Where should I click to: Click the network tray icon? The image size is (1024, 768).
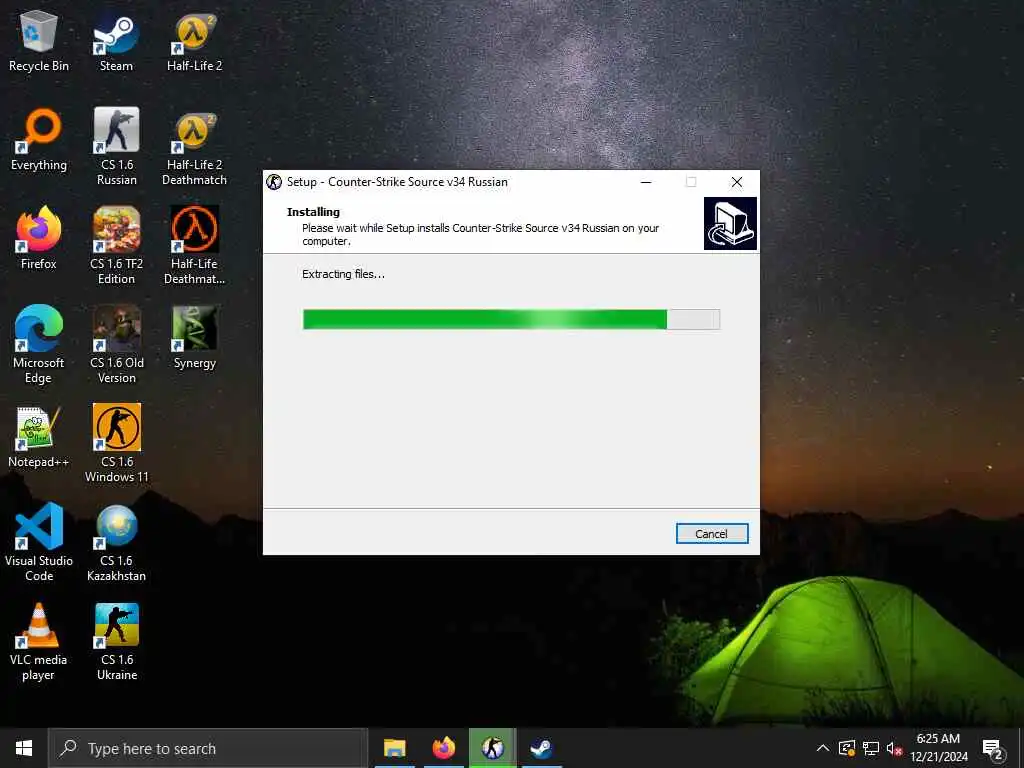point(871,748)
